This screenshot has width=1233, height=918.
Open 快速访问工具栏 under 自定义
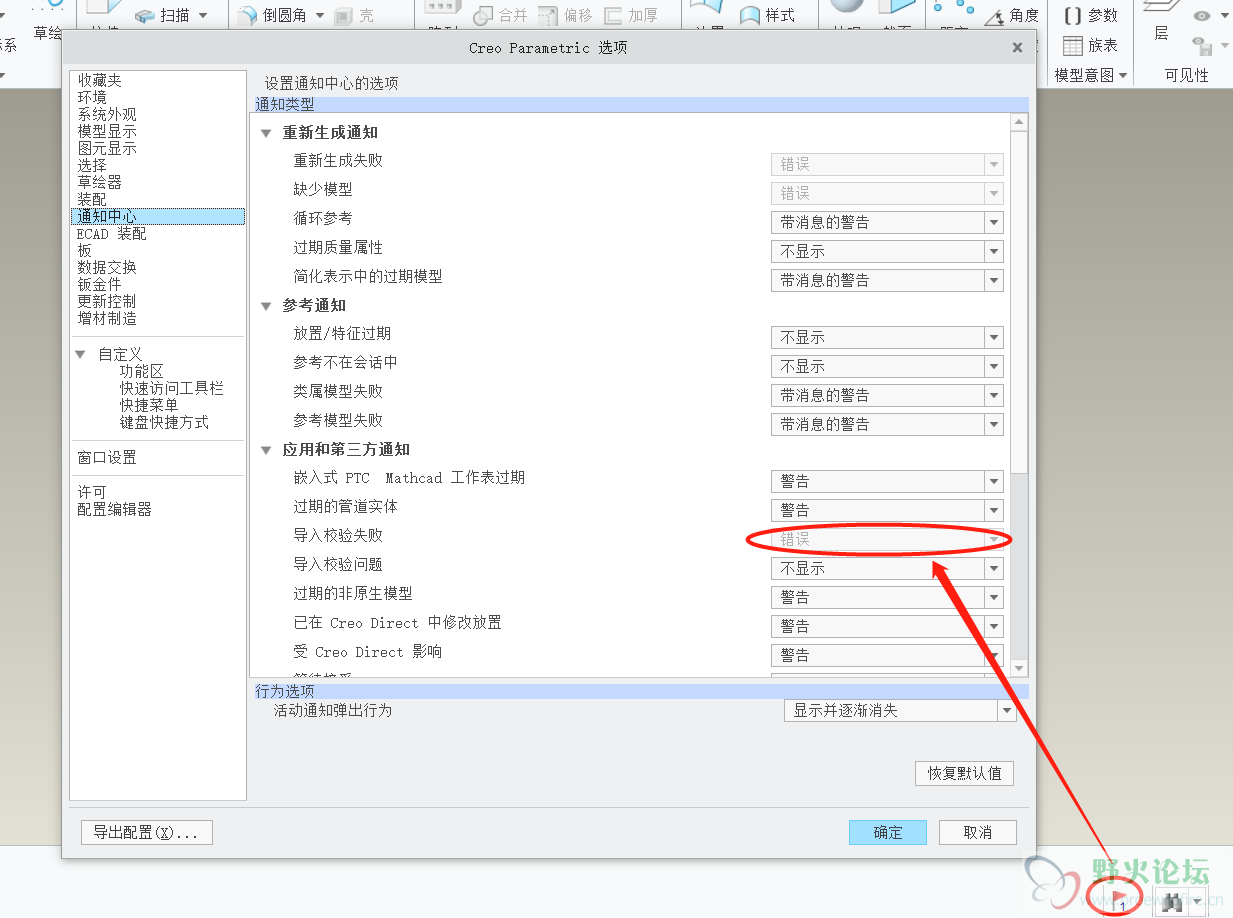pyautogui.click(x=172, y=388)
